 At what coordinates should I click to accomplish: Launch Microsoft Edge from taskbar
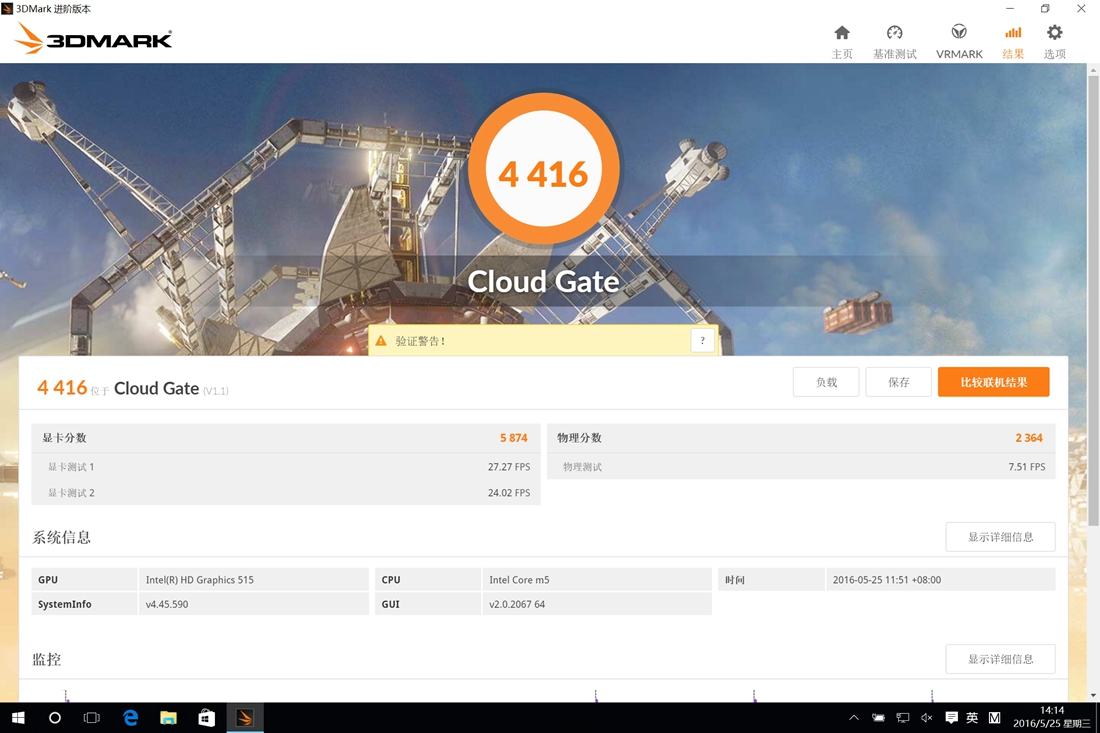tap(130, 718)
